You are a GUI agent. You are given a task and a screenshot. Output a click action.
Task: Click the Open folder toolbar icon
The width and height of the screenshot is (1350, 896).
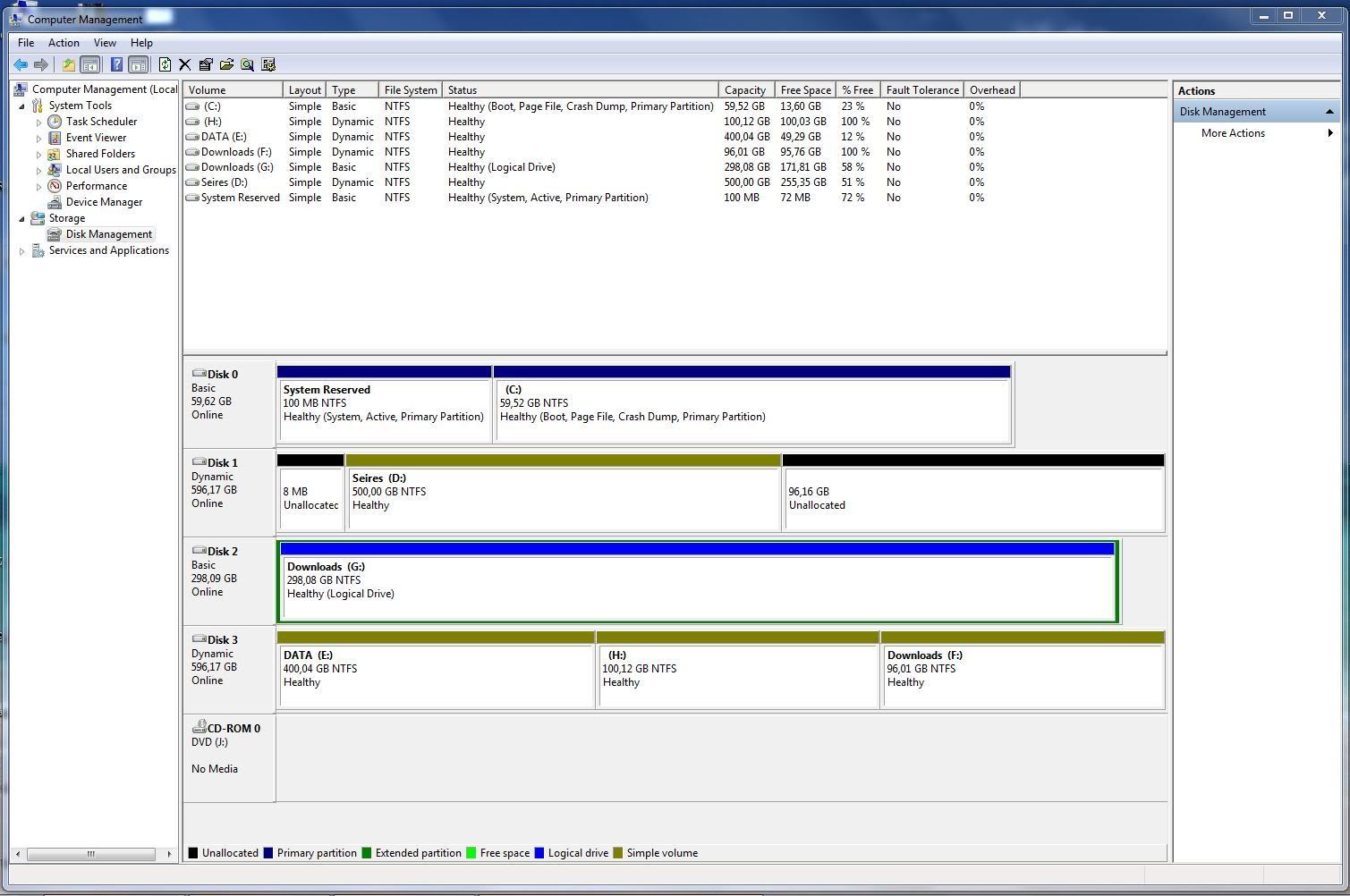click(x=226, y=64)
